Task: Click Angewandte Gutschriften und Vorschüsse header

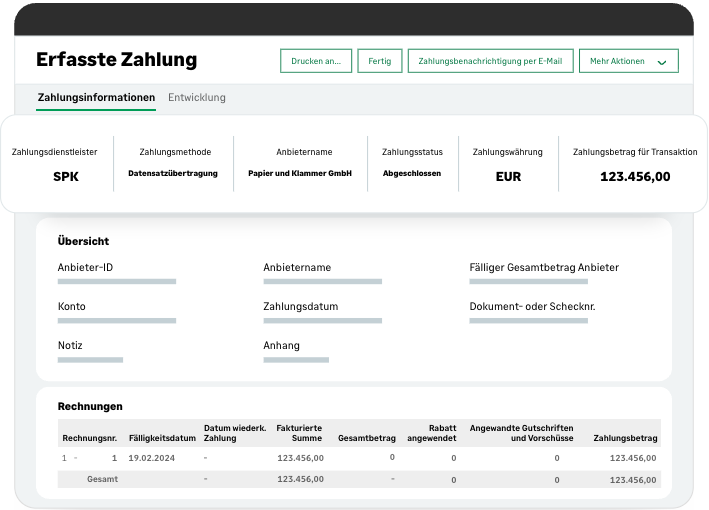Action: click(521, 433)
